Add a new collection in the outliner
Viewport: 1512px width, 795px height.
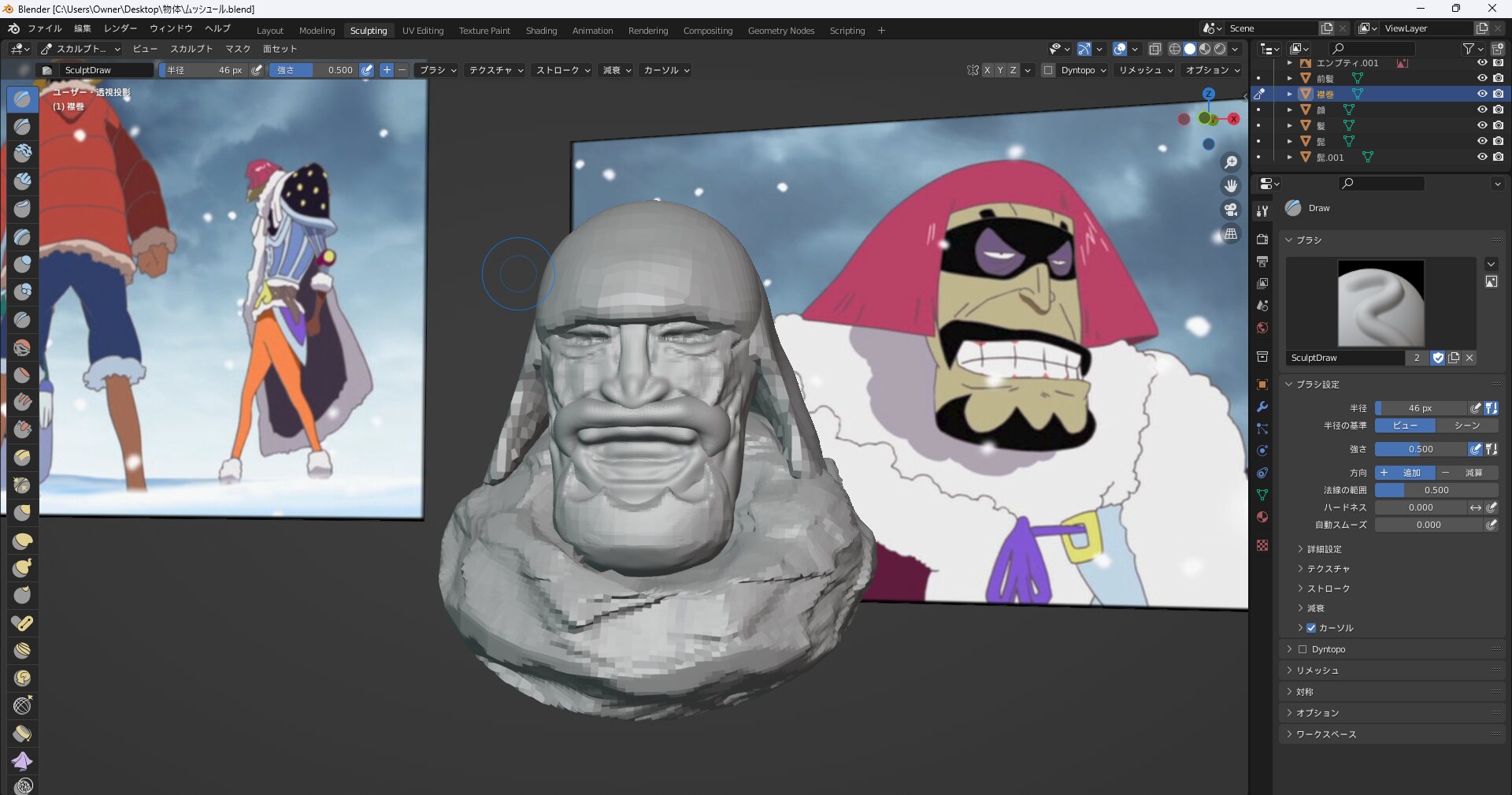[1497, 49]
